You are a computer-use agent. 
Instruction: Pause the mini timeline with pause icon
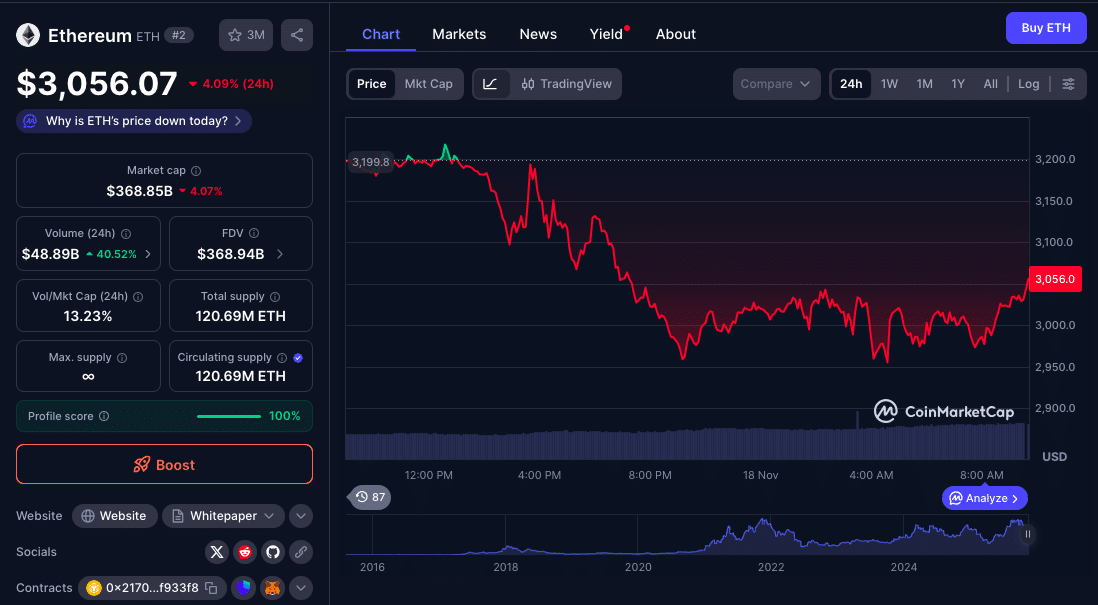1028,534
